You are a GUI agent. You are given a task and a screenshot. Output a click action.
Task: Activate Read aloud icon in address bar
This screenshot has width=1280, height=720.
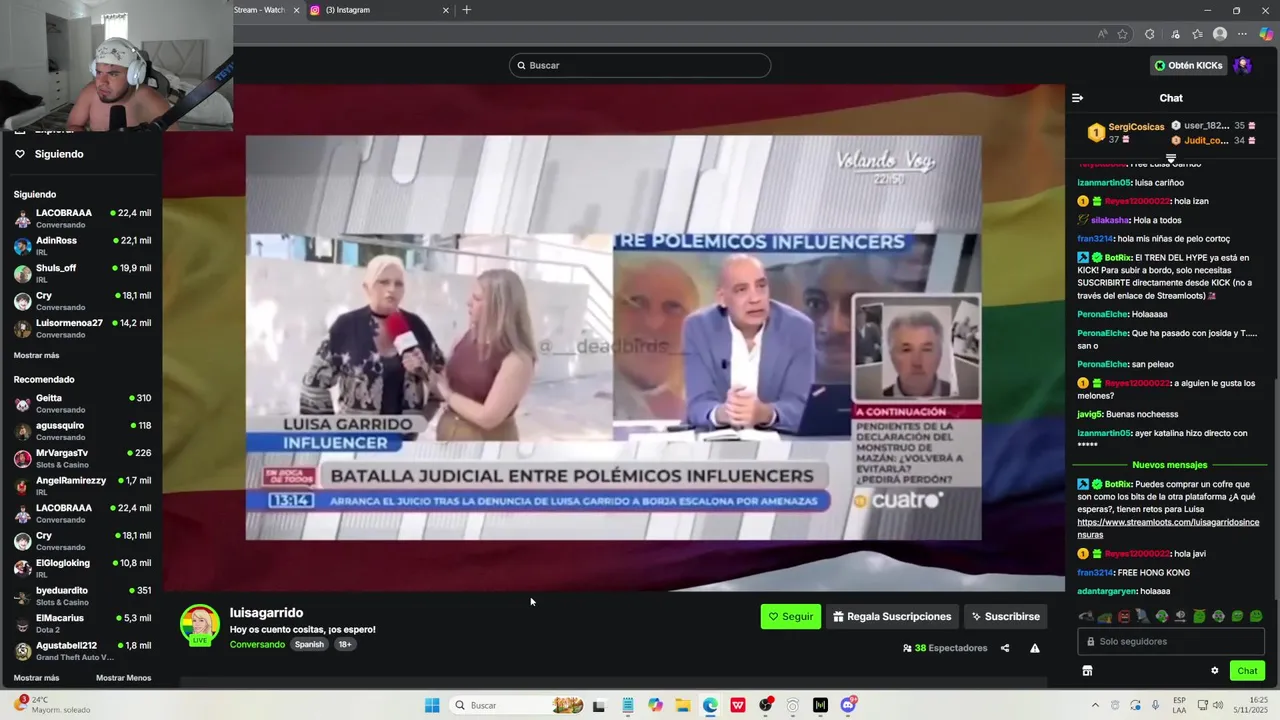pyautogui.click(x=1102, y=34)
